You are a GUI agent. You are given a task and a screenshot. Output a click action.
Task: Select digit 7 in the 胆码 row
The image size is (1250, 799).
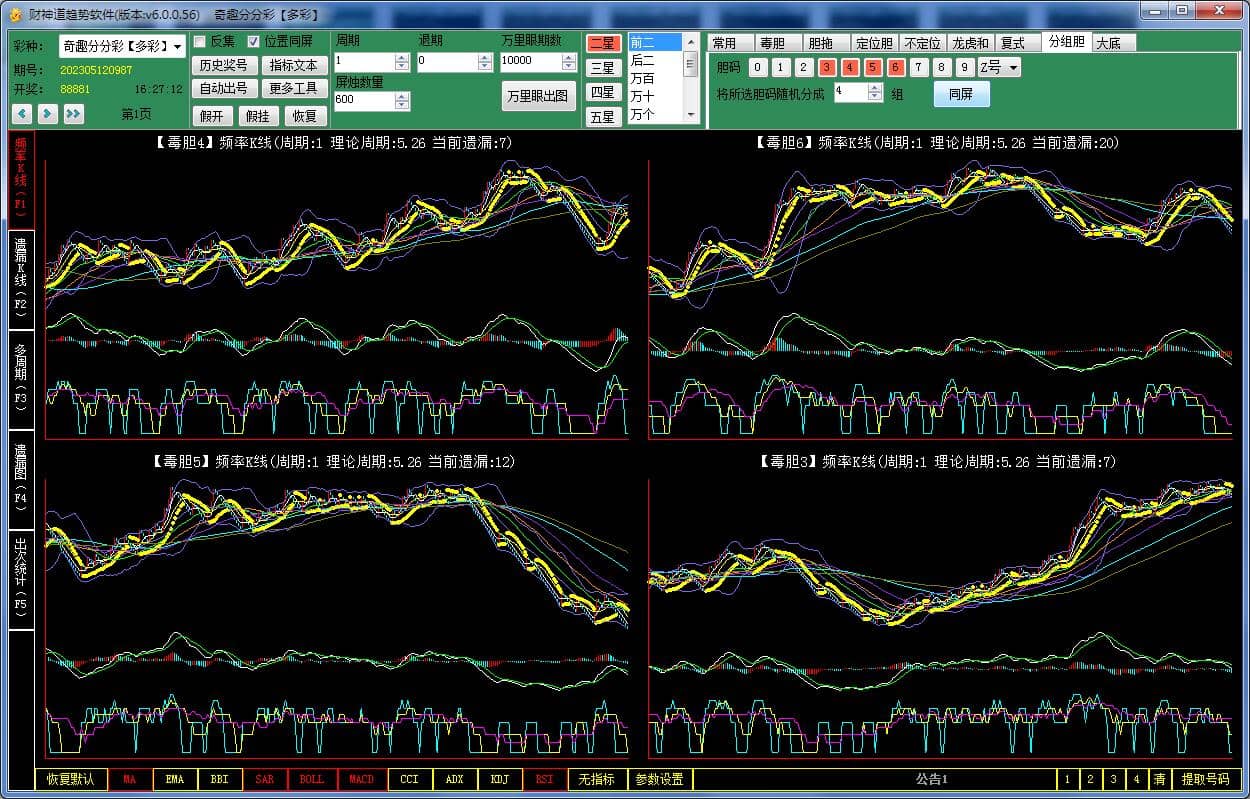[x=919, y=67]
